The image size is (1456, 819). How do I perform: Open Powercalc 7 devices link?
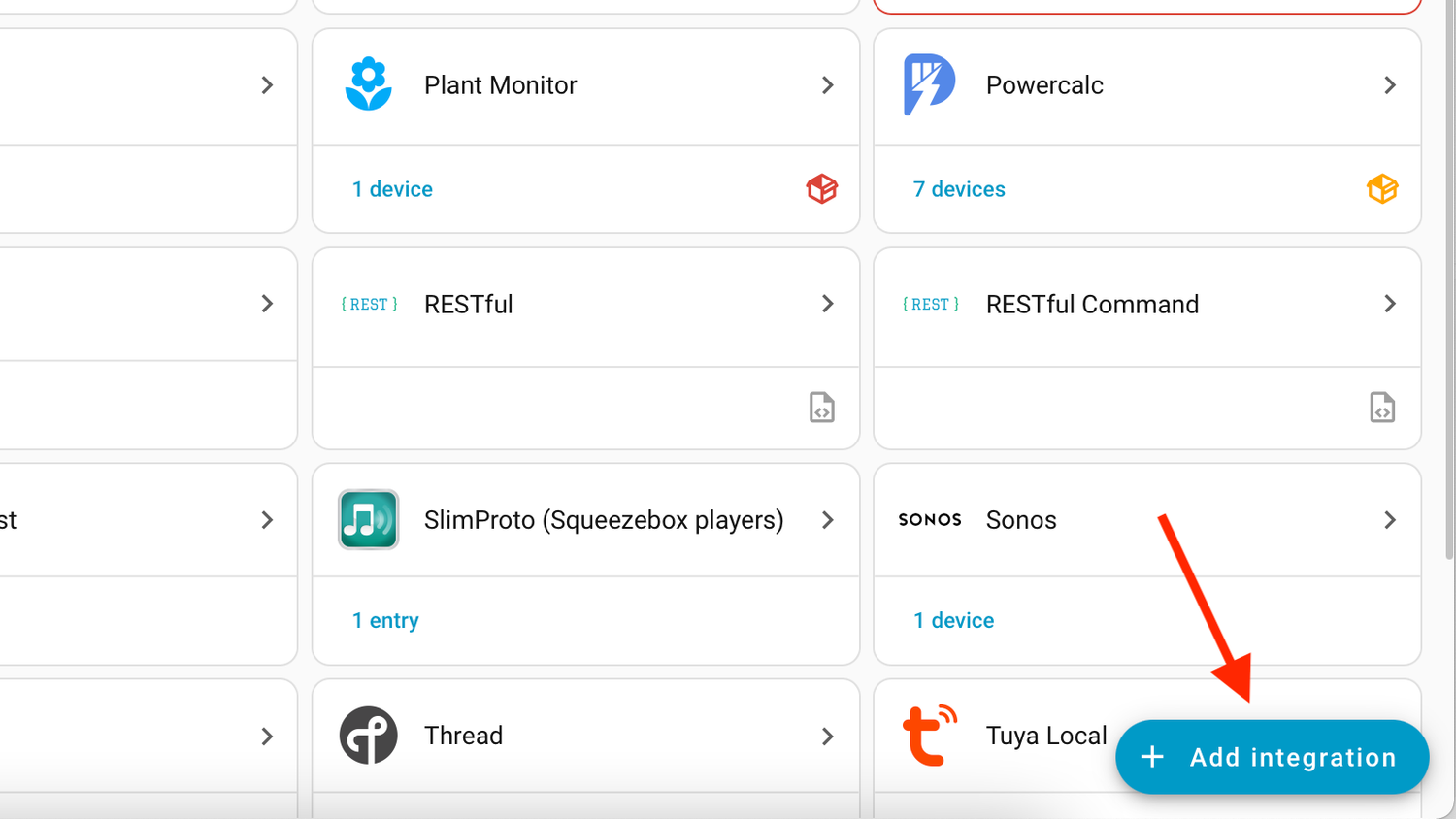coord(959,189)
